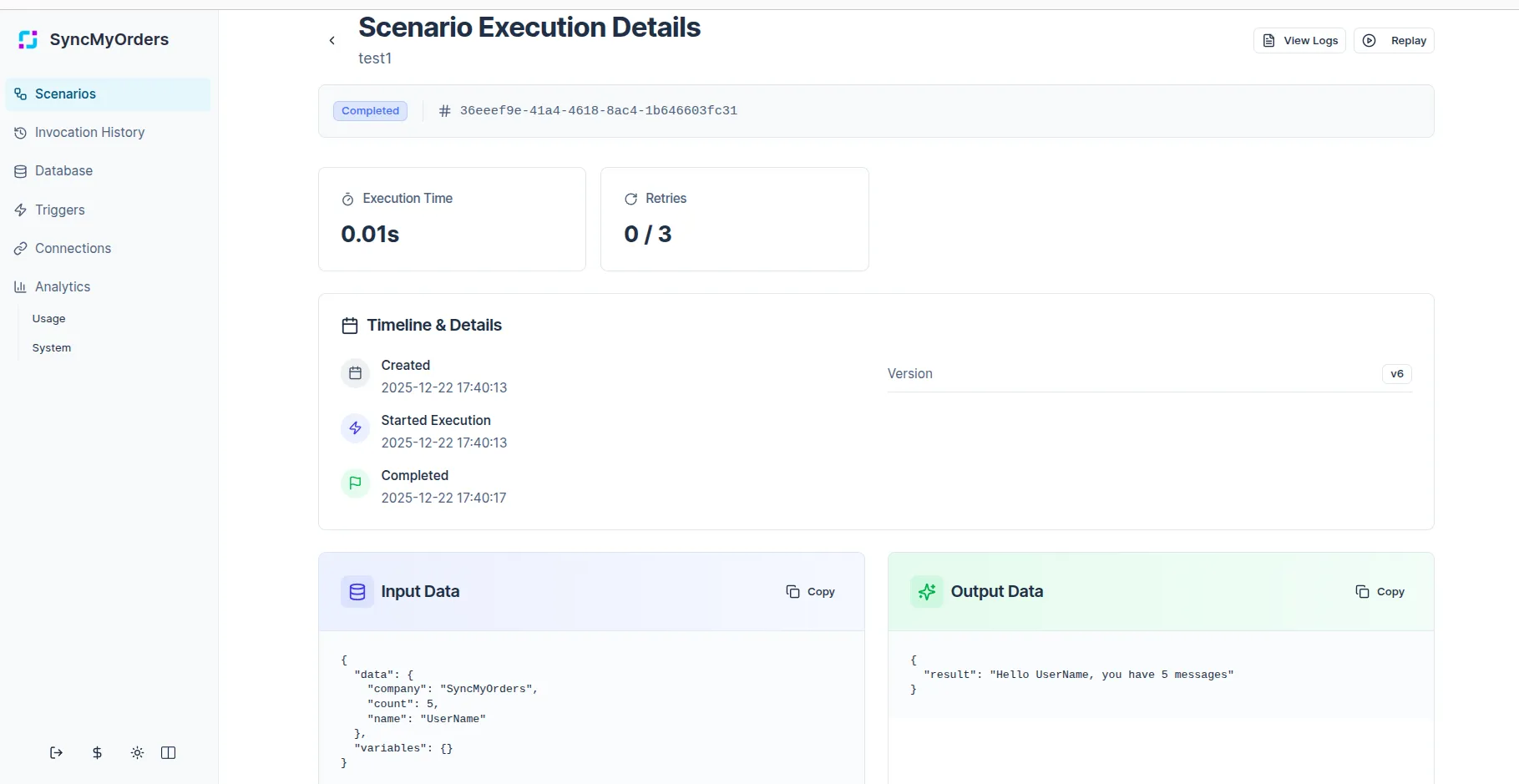
Task: Click the Completed flag icon in timeline
Action: (356, 483)
